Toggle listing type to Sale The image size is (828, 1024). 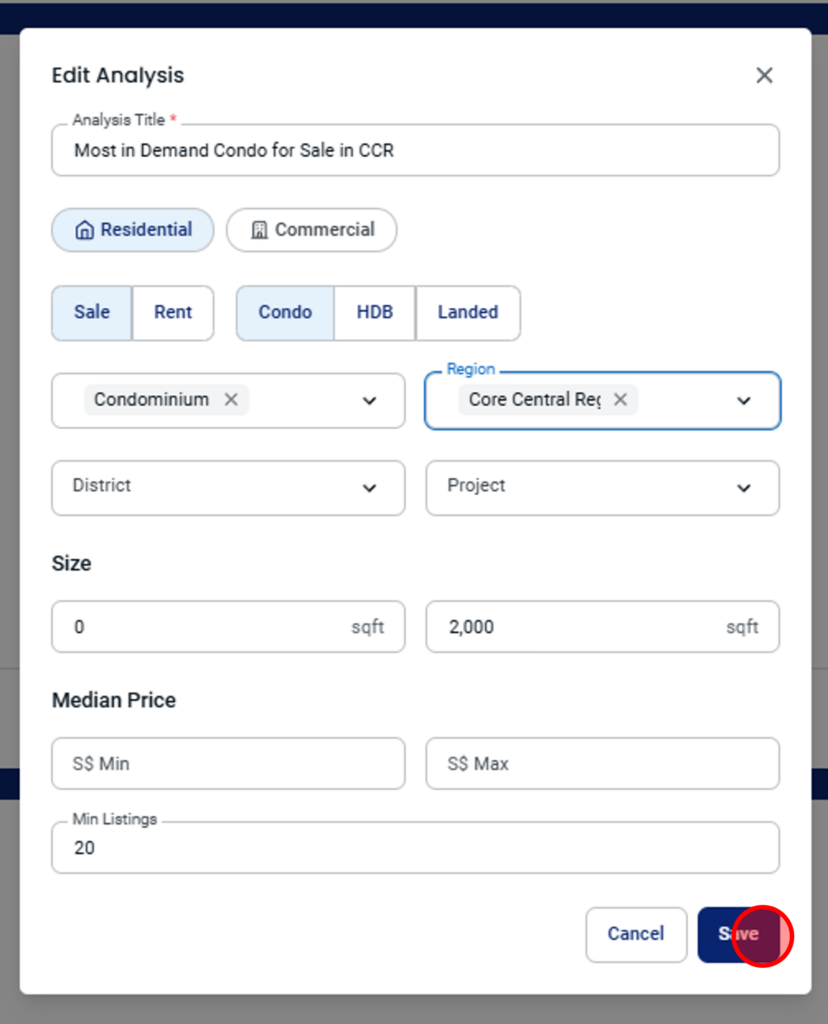tap(92, 313)
